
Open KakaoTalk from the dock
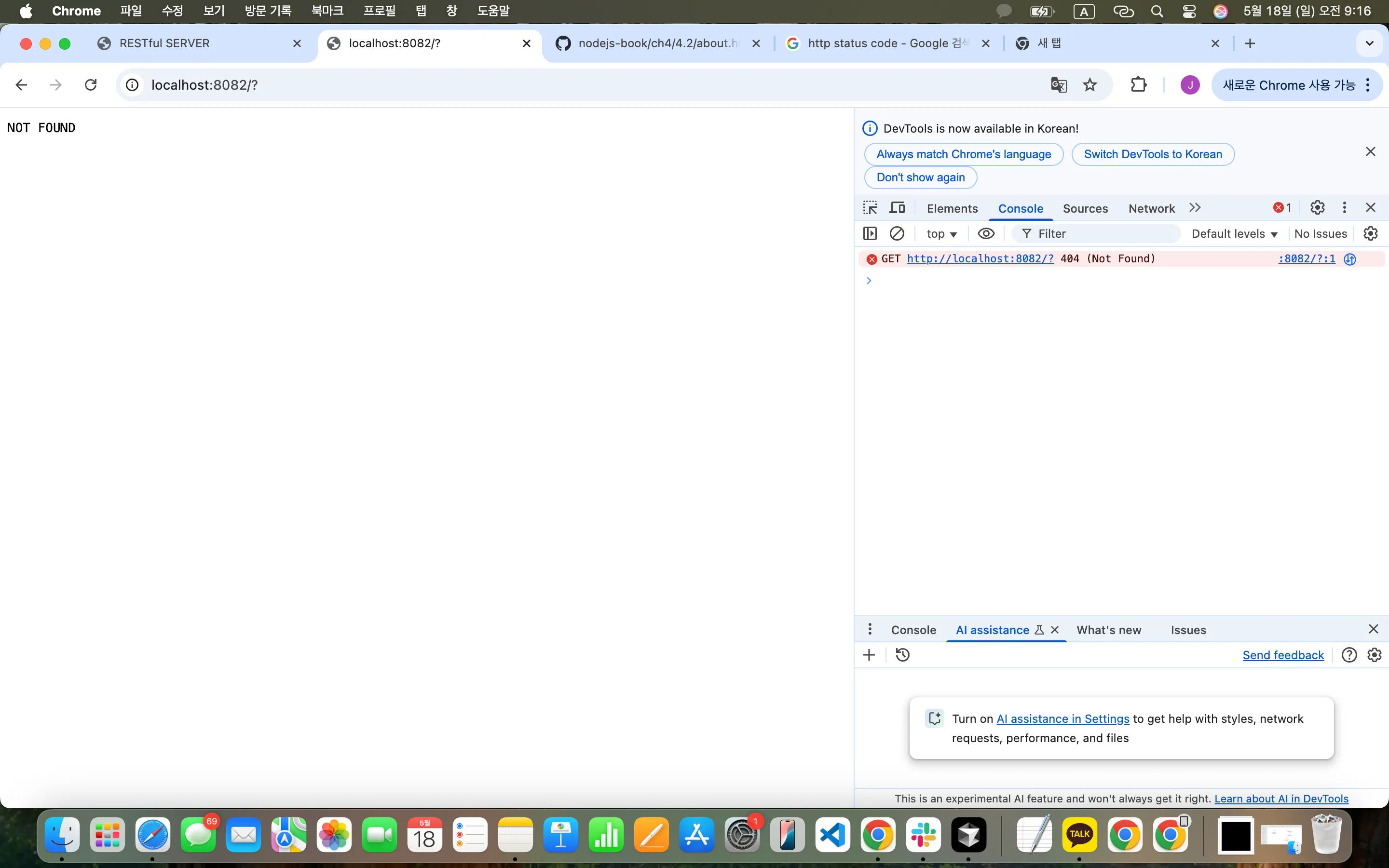[1080, 835]
